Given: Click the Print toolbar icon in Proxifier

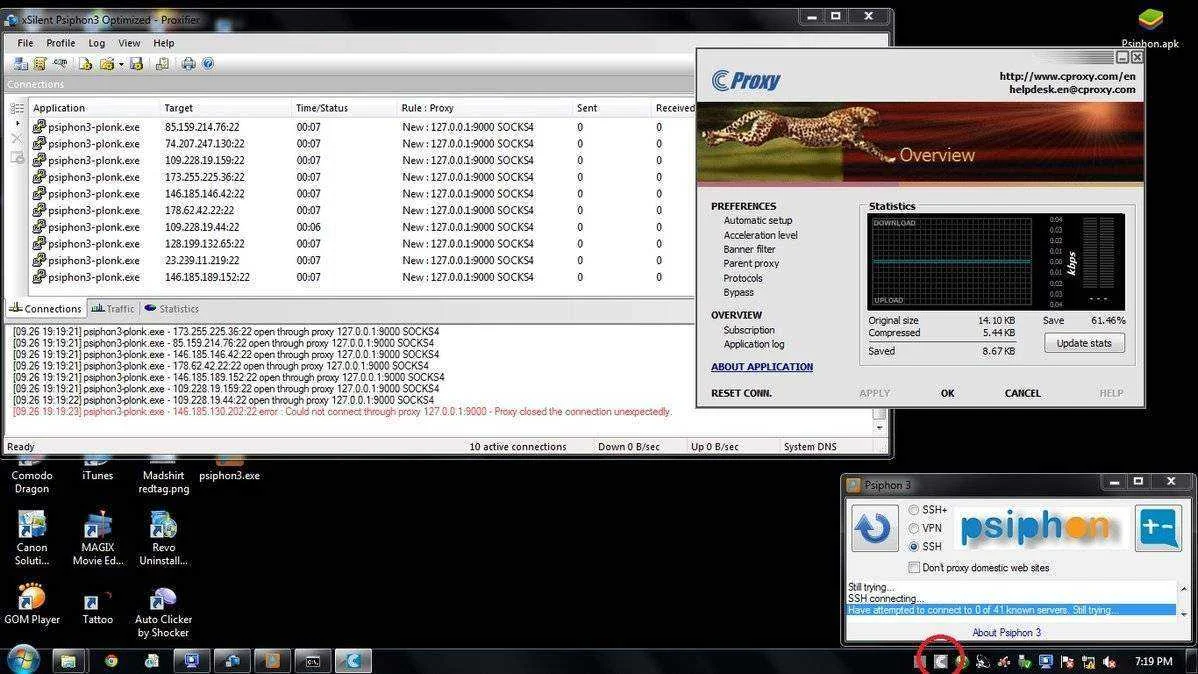Looking at the screenshot, I should 188,64.
